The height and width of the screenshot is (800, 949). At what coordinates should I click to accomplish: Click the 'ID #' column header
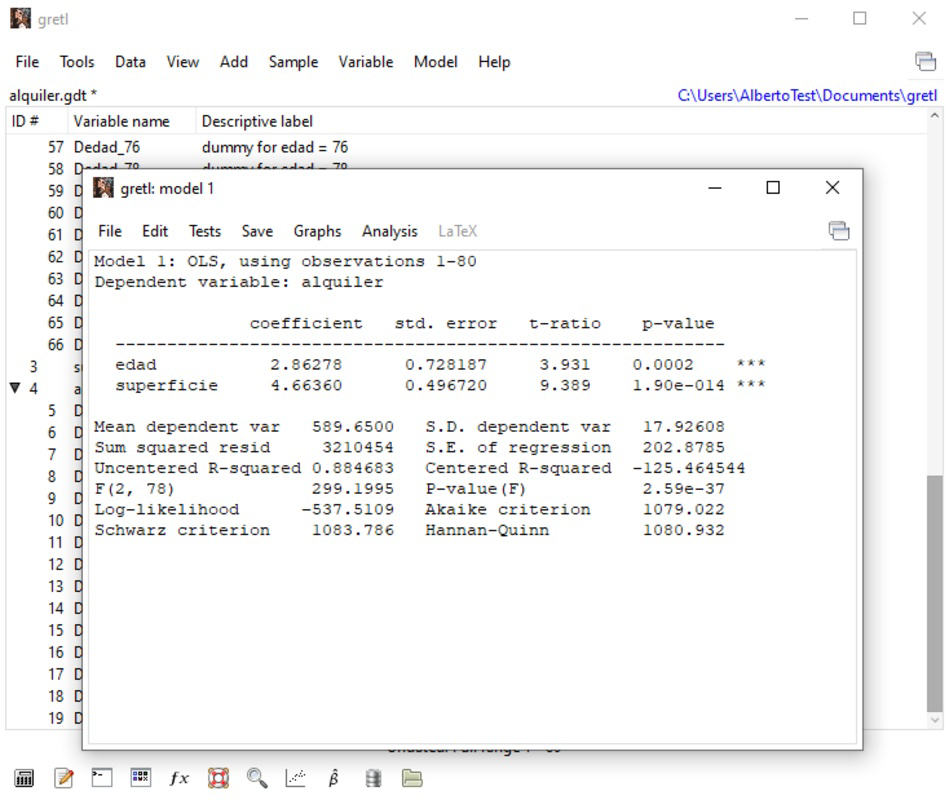point(36,121)
